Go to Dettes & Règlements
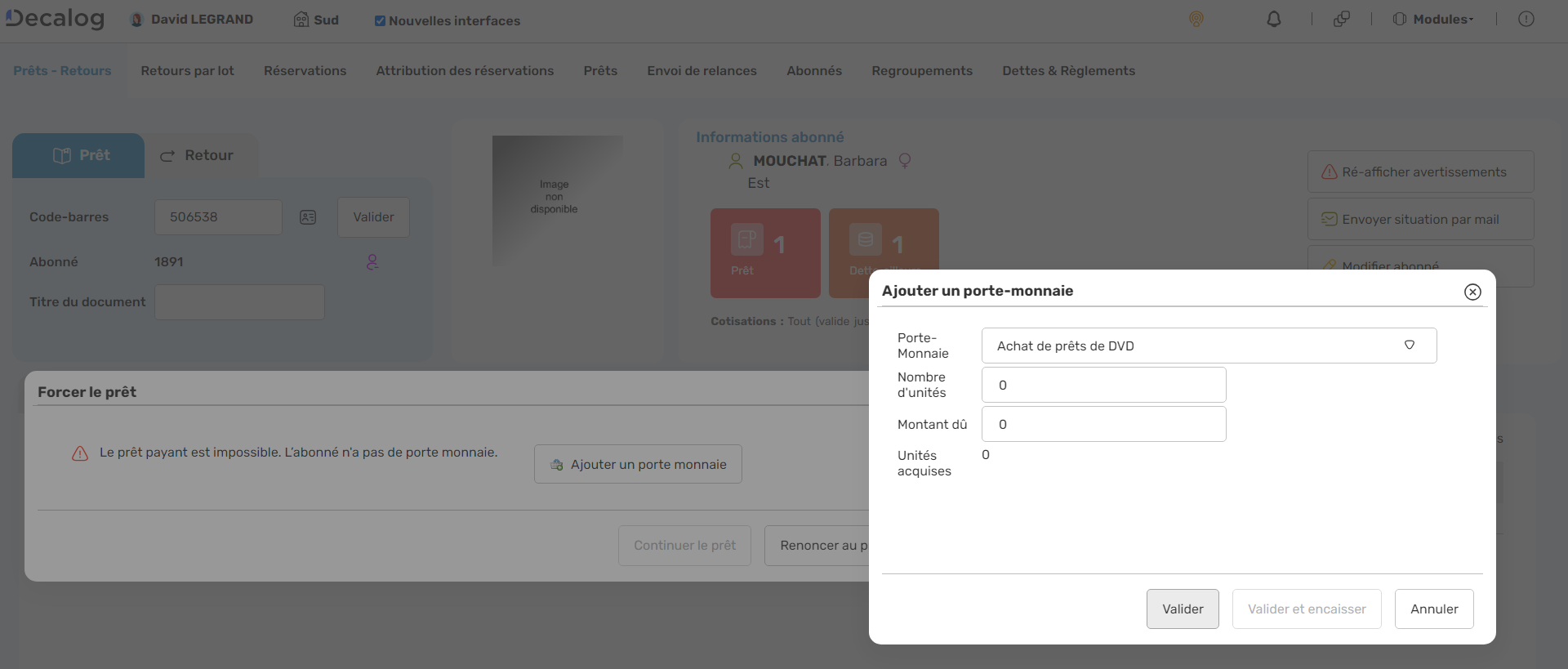1568x669 pixels. (x=1068, y=71)
